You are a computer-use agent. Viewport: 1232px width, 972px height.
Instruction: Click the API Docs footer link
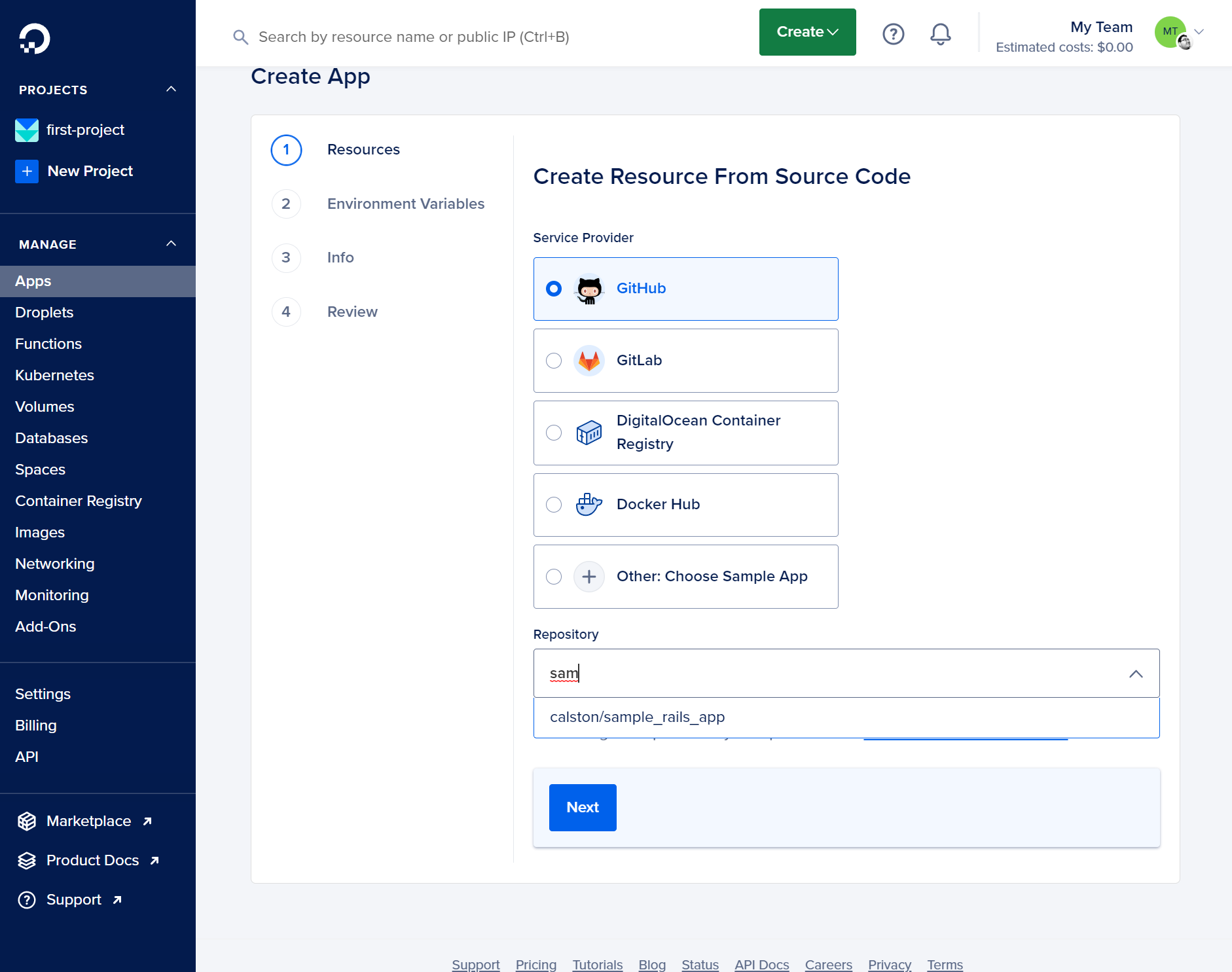(762, 964)
